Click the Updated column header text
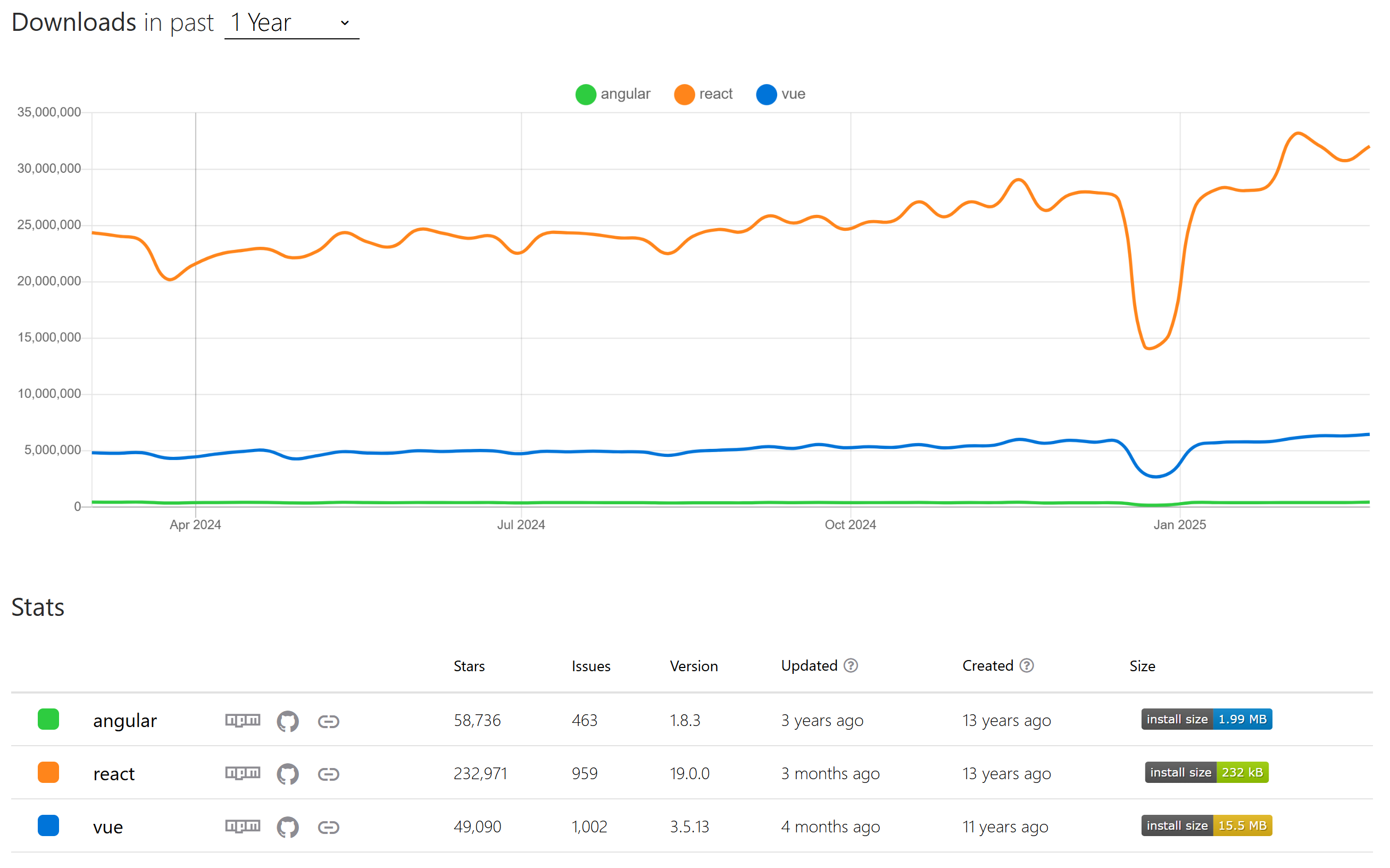Image resolution: width=1390 pixels, height=868 pixels. point(809,666)
